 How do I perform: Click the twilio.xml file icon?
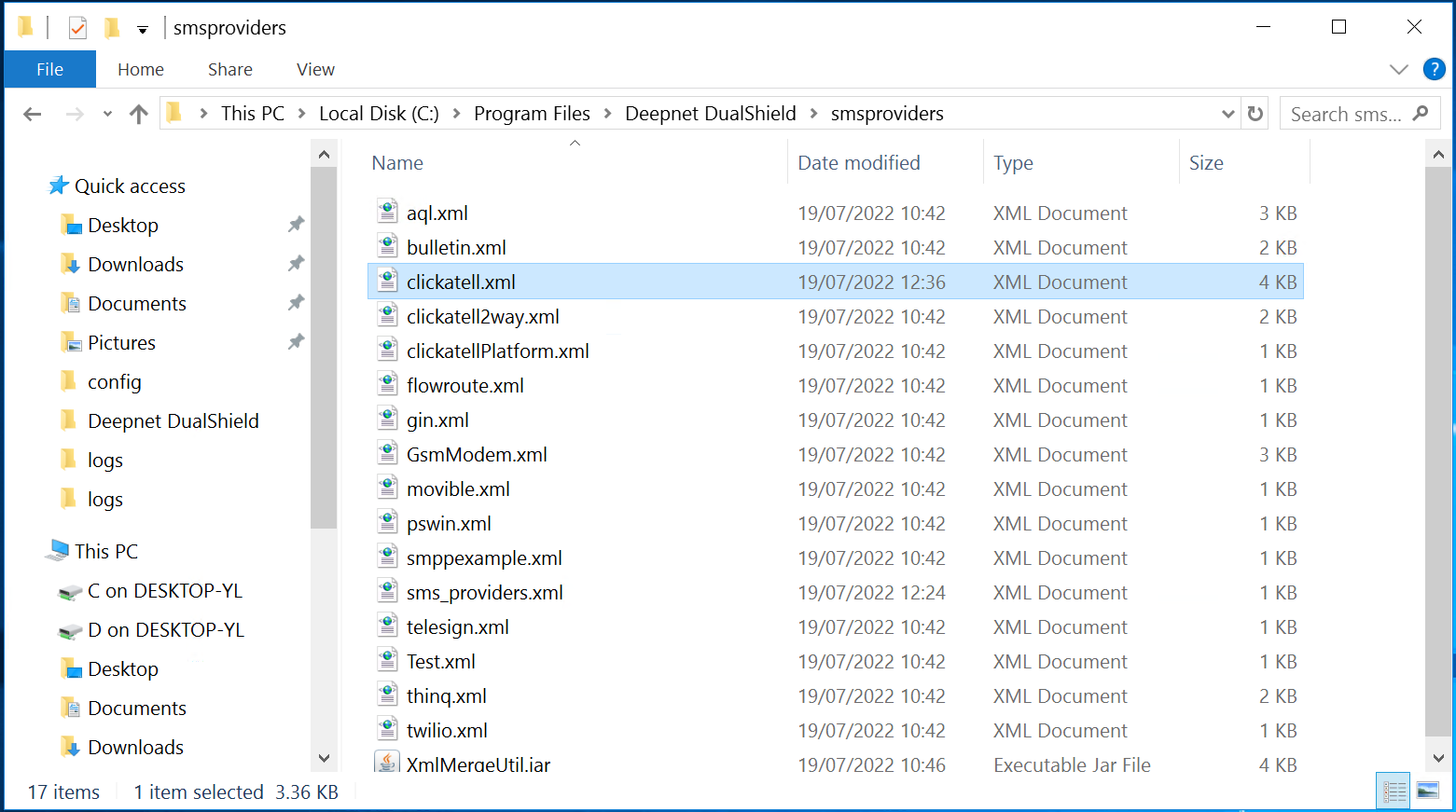click(387, 730)
